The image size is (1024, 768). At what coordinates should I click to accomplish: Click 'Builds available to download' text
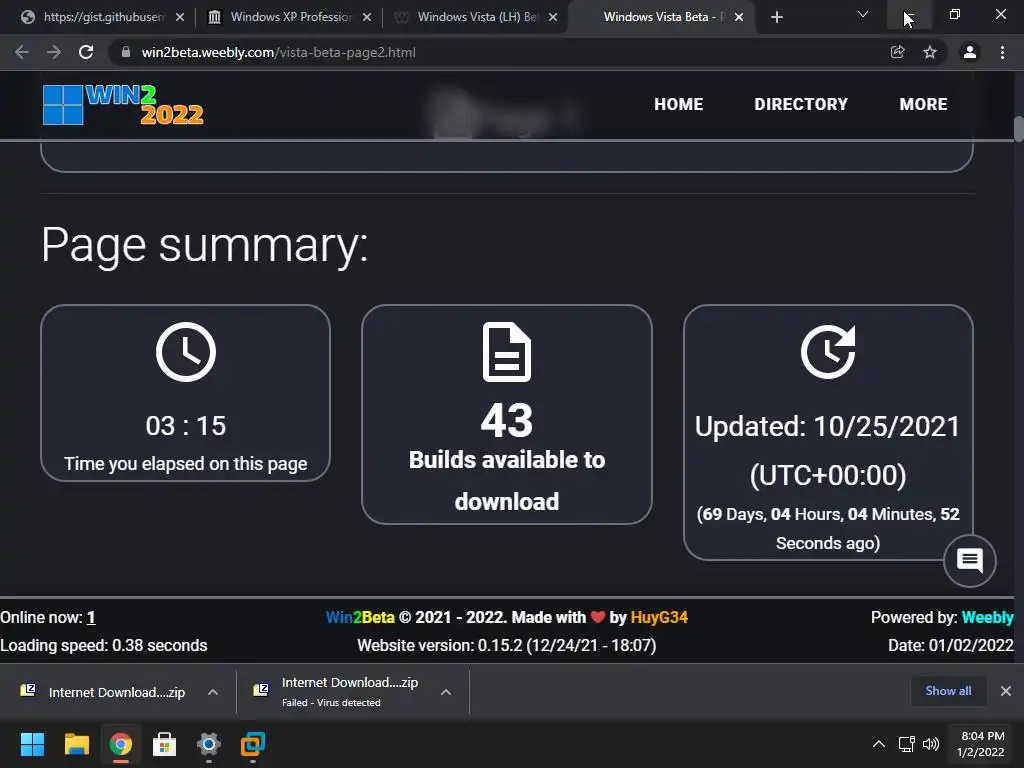click(x=507, y=481)
